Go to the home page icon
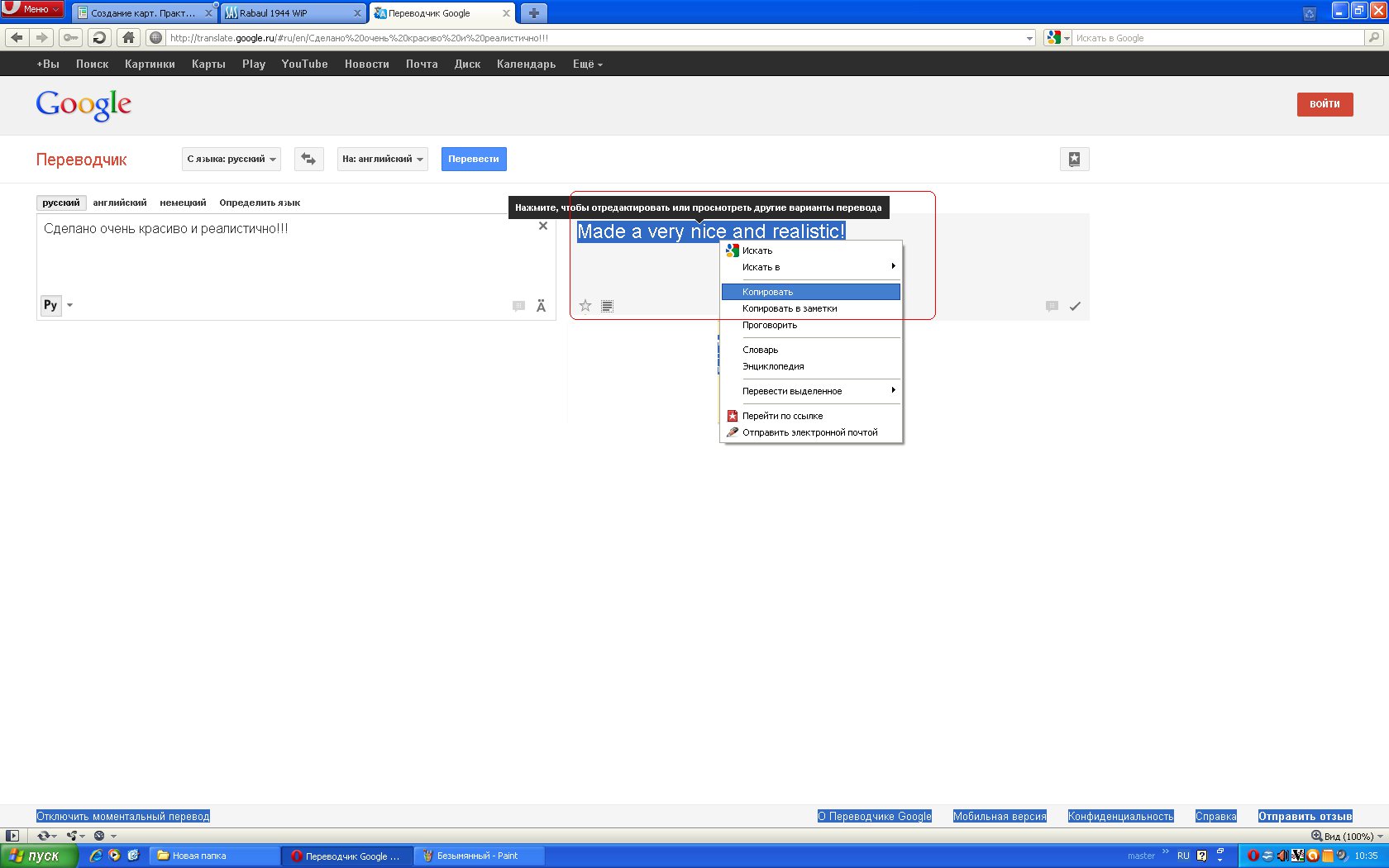Screen dimensions: 1389x868 [x=128, y=37]
